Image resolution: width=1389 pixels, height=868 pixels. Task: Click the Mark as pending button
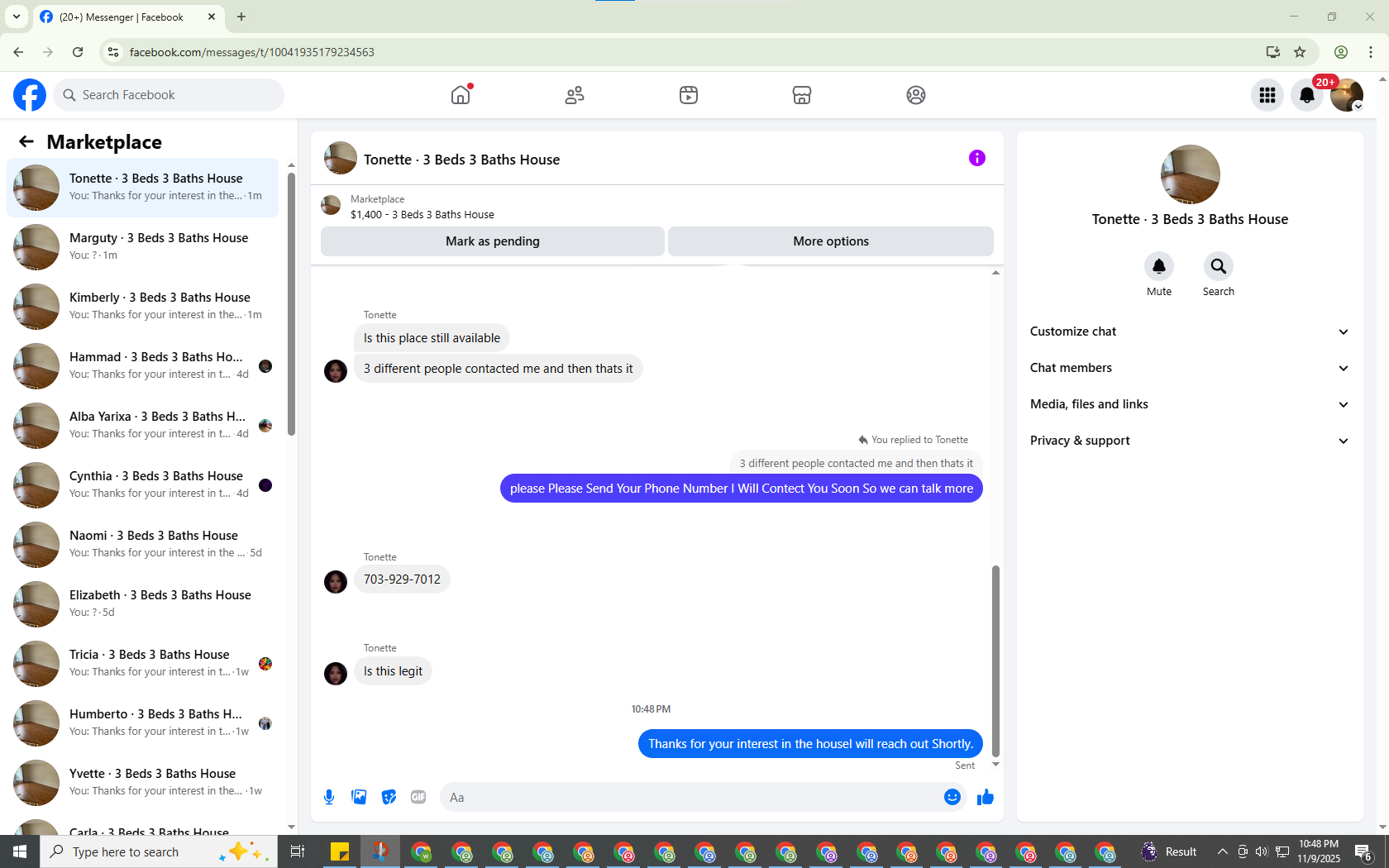[493, 241]
